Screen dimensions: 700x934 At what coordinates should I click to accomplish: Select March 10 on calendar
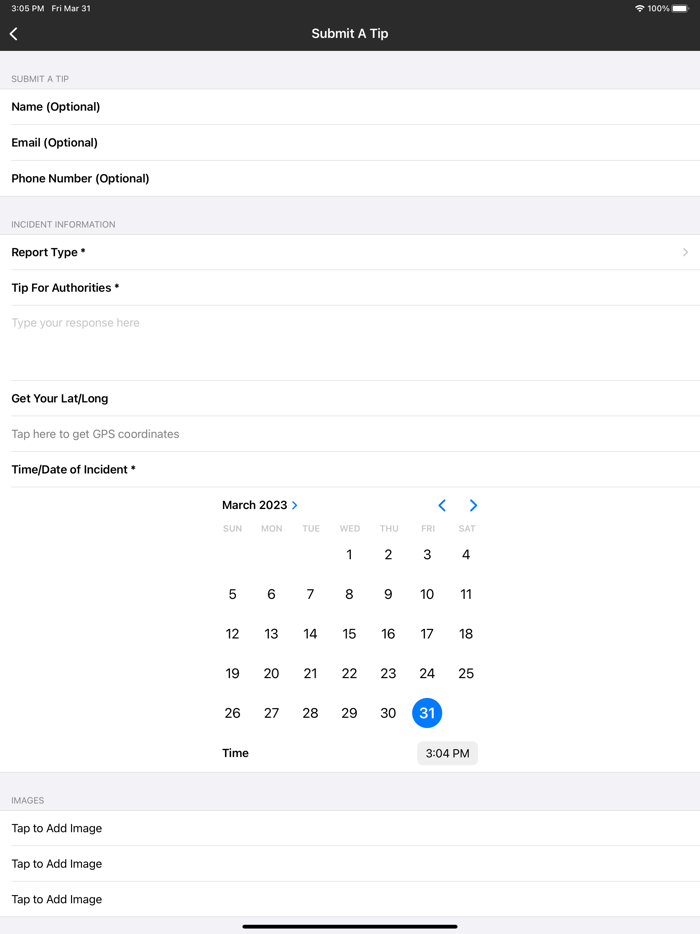[427, 594]
